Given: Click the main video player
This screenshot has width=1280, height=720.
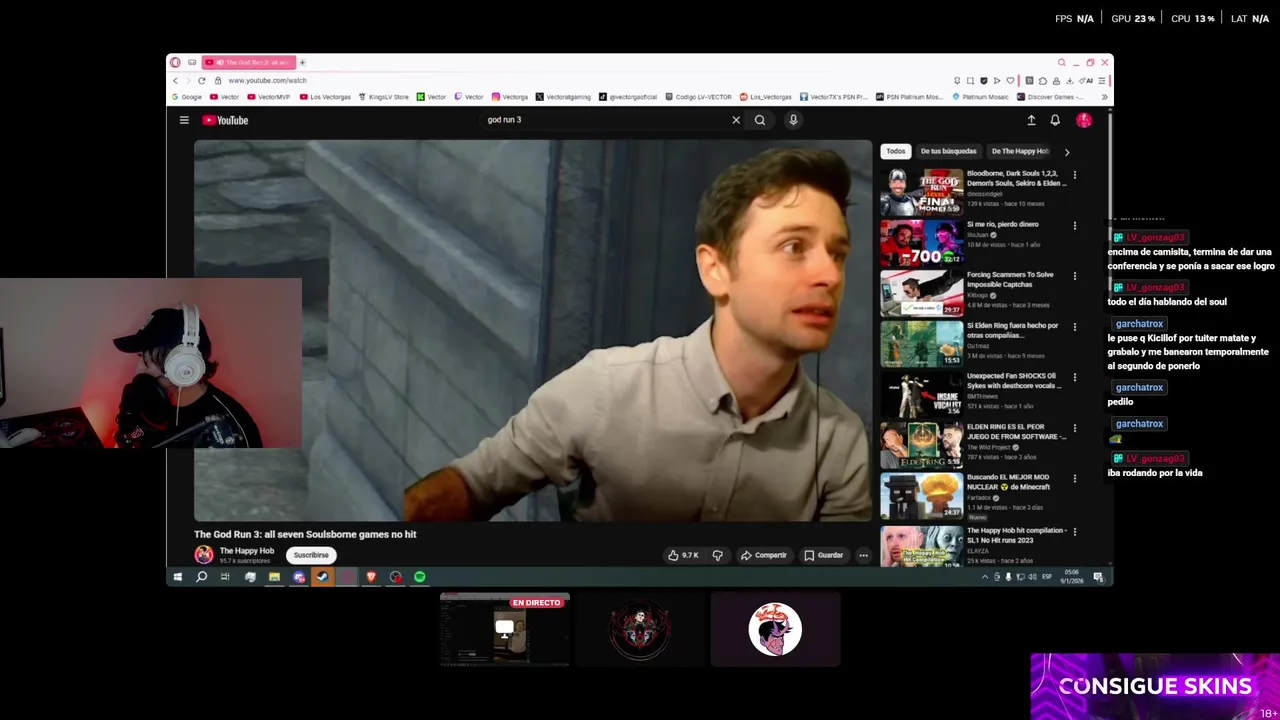Looking at the screenshot, I should pos(533,330).
